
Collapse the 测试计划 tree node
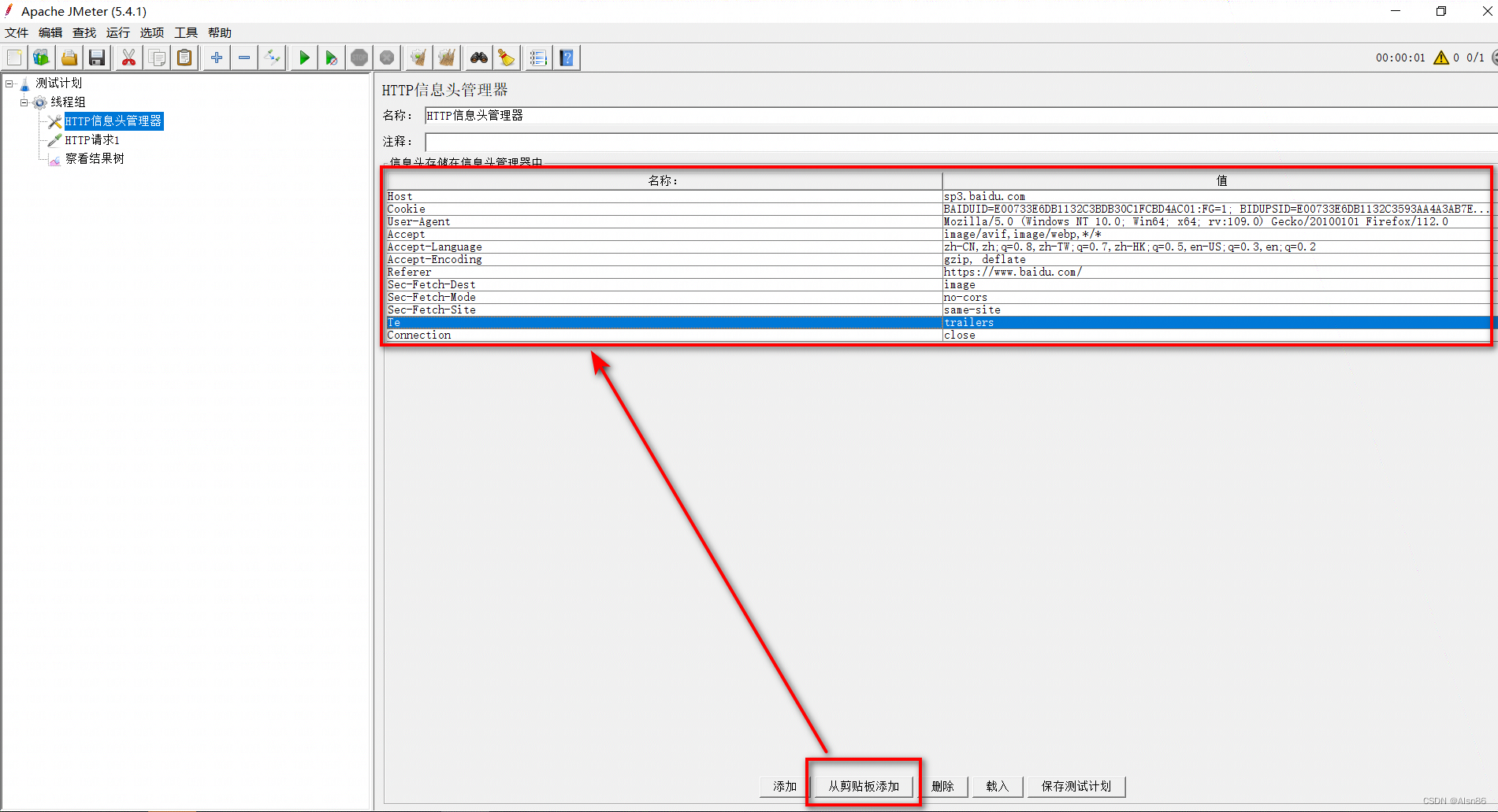9,83
